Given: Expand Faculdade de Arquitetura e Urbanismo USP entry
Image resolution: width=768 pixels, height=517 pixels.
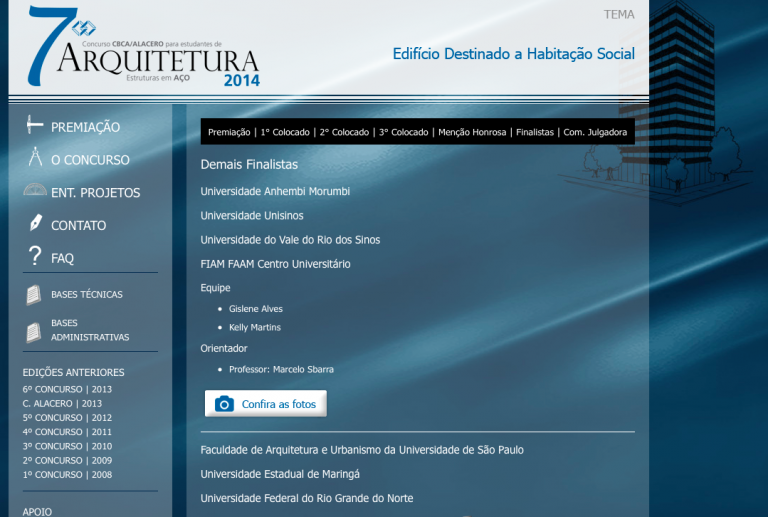Looking at the screenshot, I should pyautogui.click(x=362, y=450).
